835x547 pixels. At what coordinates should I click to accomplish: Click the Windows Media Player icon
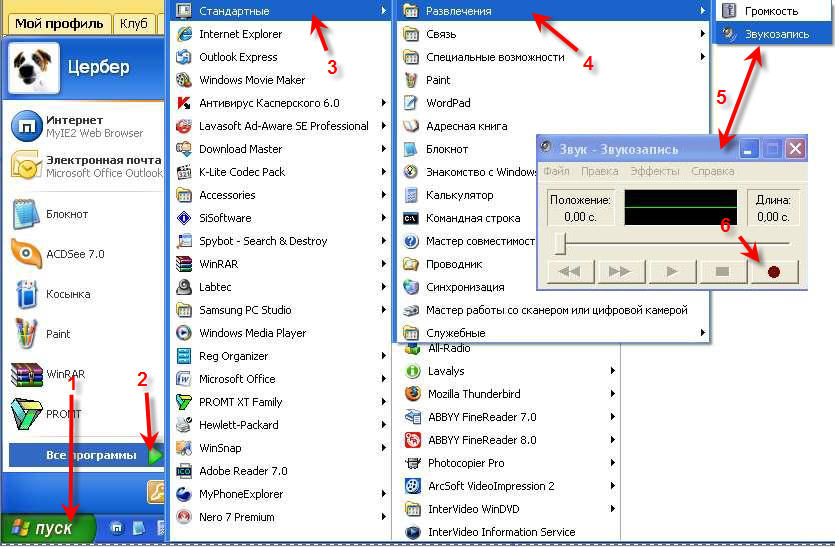184,333
